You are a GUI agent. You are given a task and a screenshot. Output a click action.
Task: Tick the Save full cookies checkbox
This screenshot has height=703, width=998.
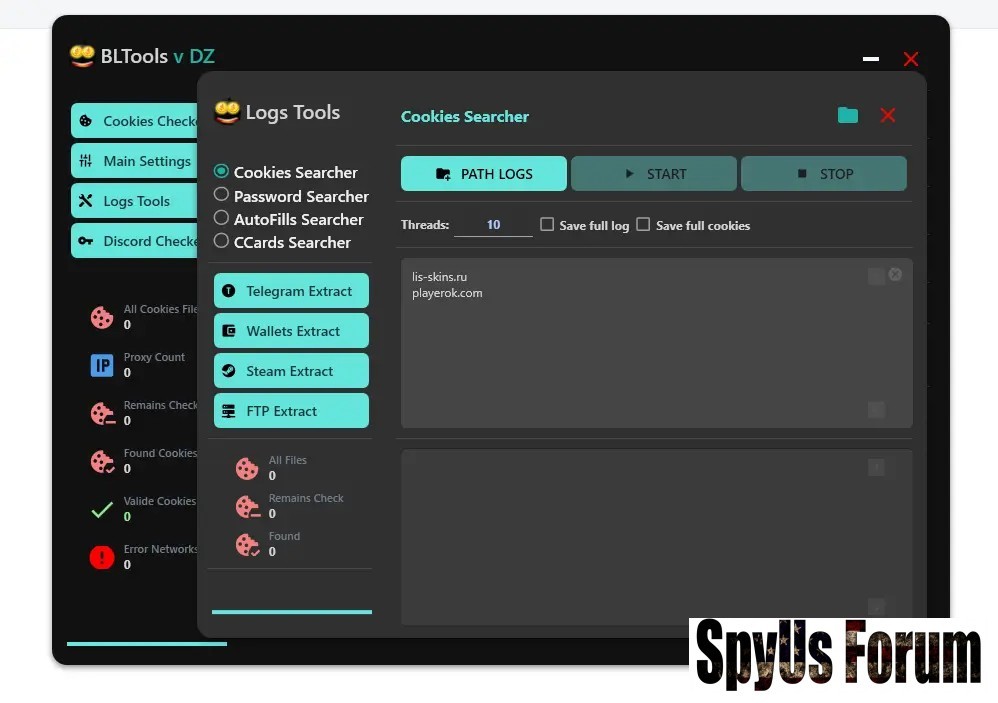(643, 225)
